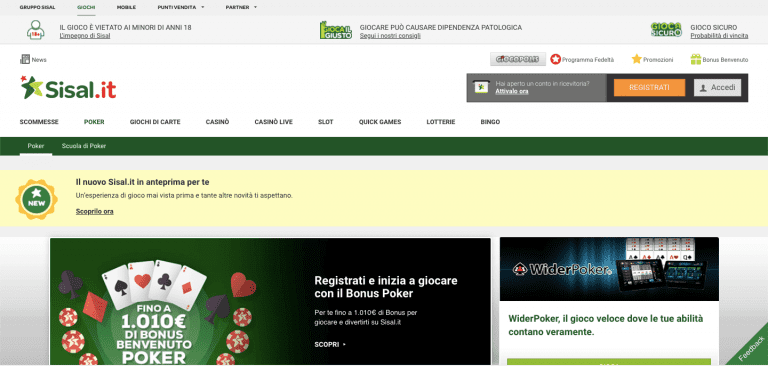Click the Scoprilo ora link
Viewport: 768px width, 366px height.
(x=95, y=212)
